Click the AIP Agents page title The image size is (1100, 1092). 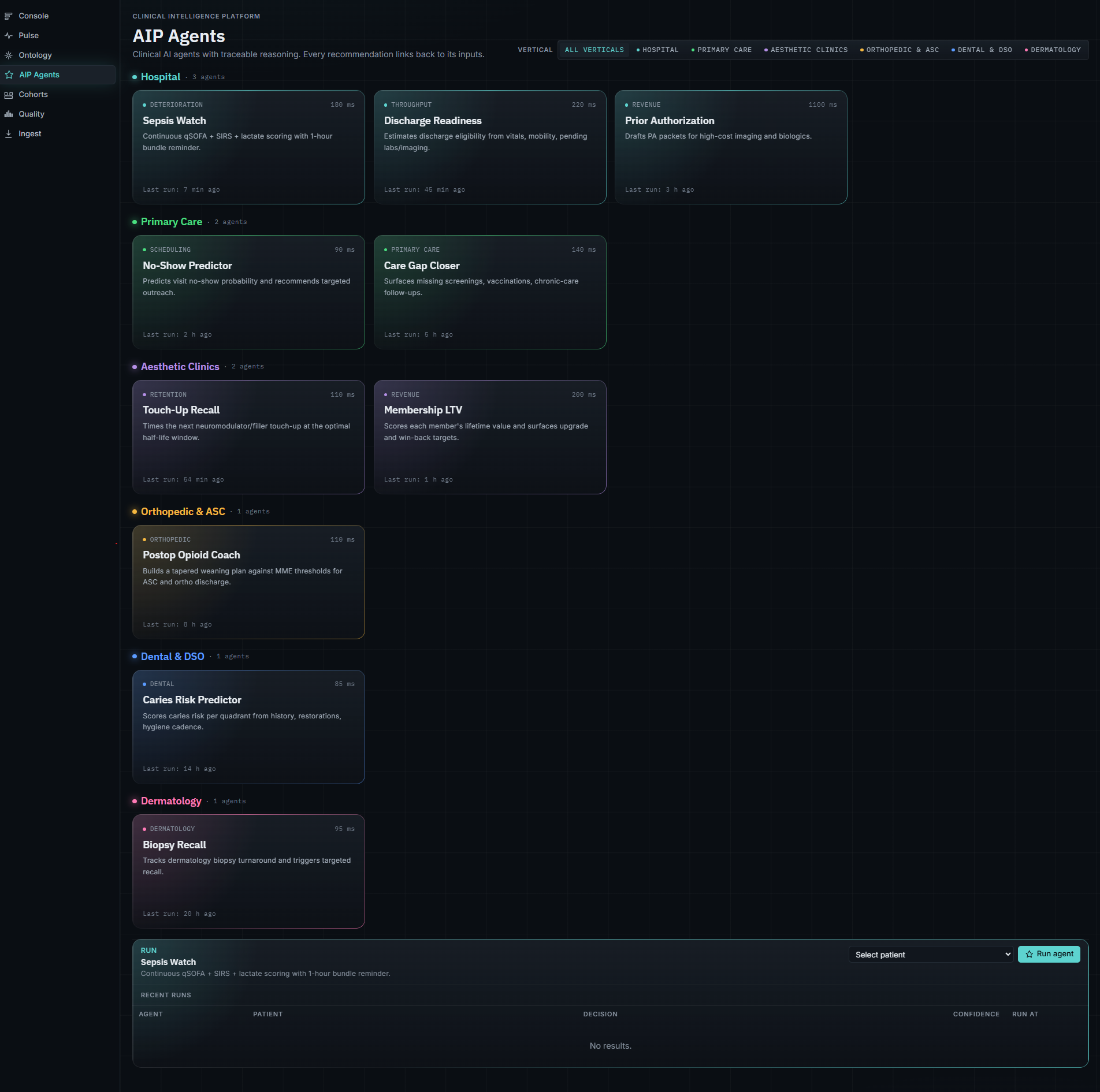179,36
